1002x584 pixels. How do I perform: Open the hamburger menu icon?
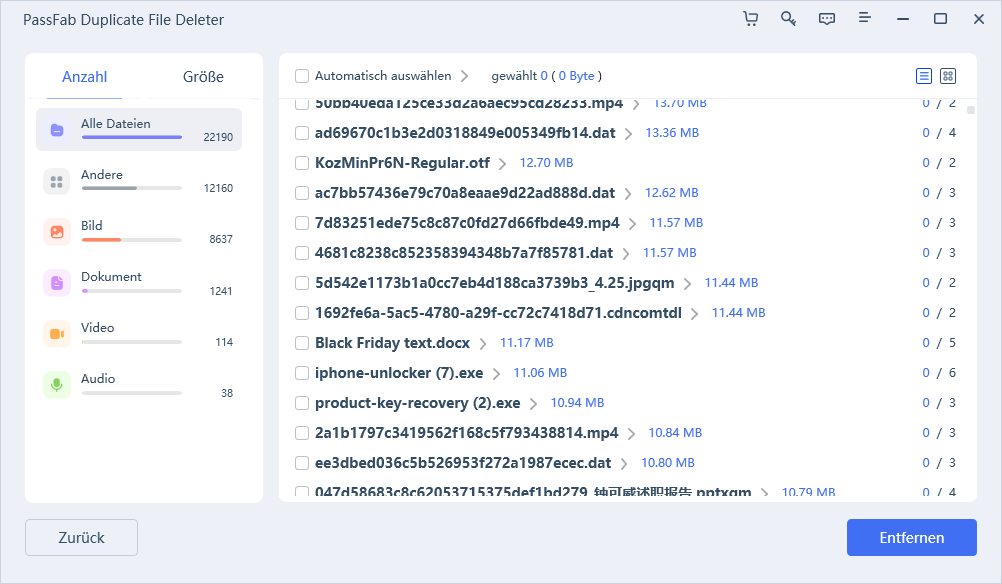click(x=865, y=19)
